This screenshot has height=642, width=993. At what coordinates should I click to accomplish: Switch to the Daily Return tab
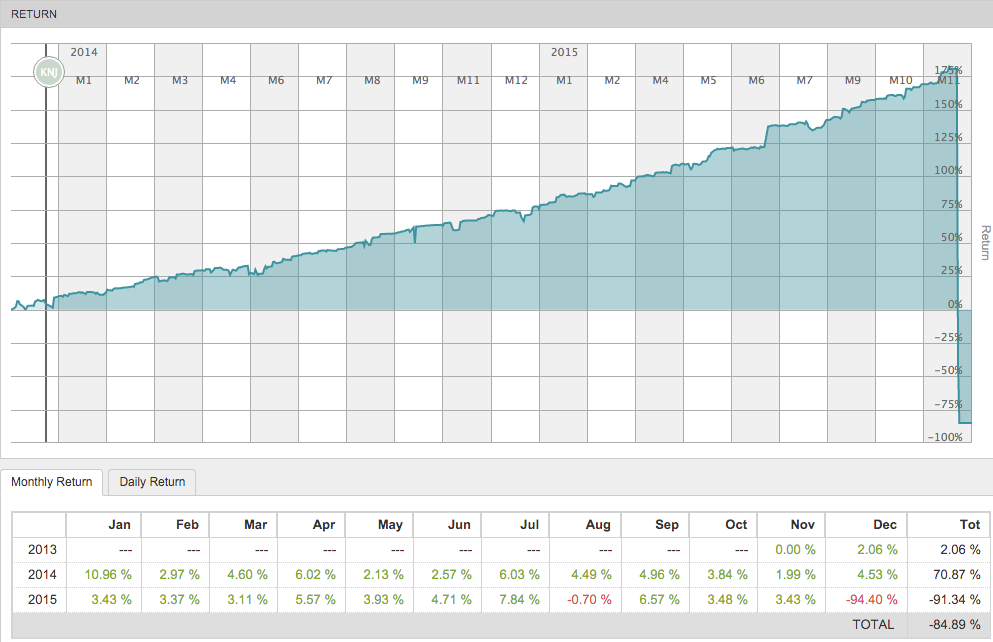coord(152,482)
